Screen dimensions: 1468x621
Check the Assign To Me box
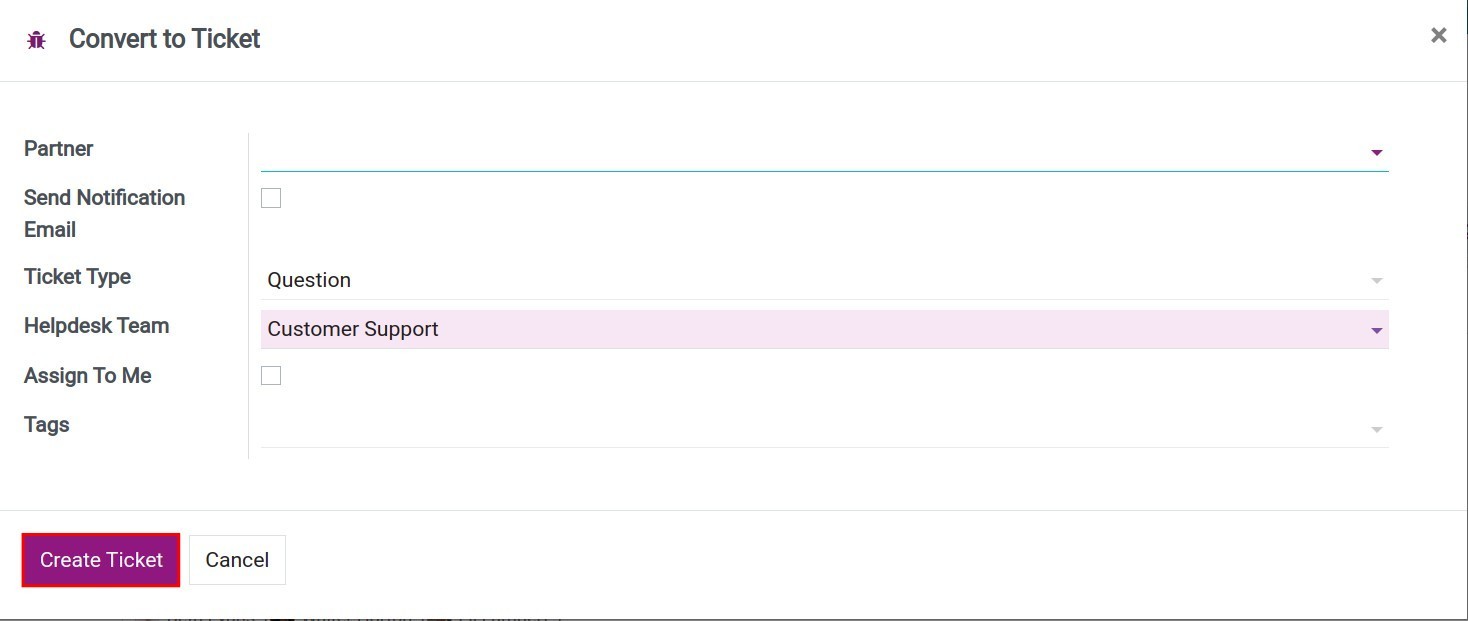point(270,375)
